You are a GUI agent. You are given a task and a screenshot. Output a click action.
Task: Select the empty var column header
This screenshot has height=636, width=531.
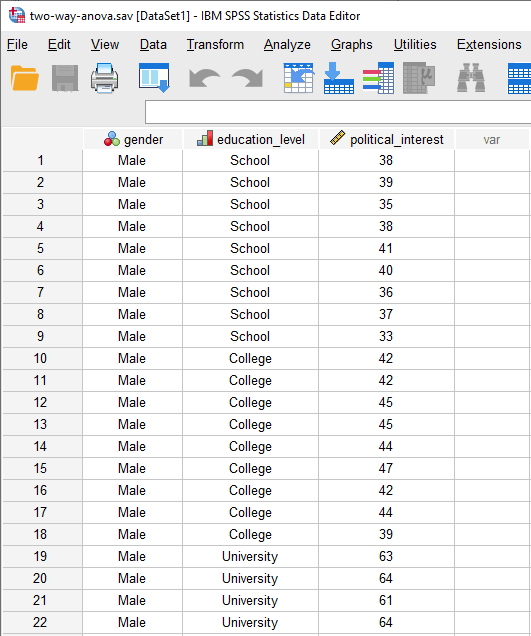click(492, 140)
